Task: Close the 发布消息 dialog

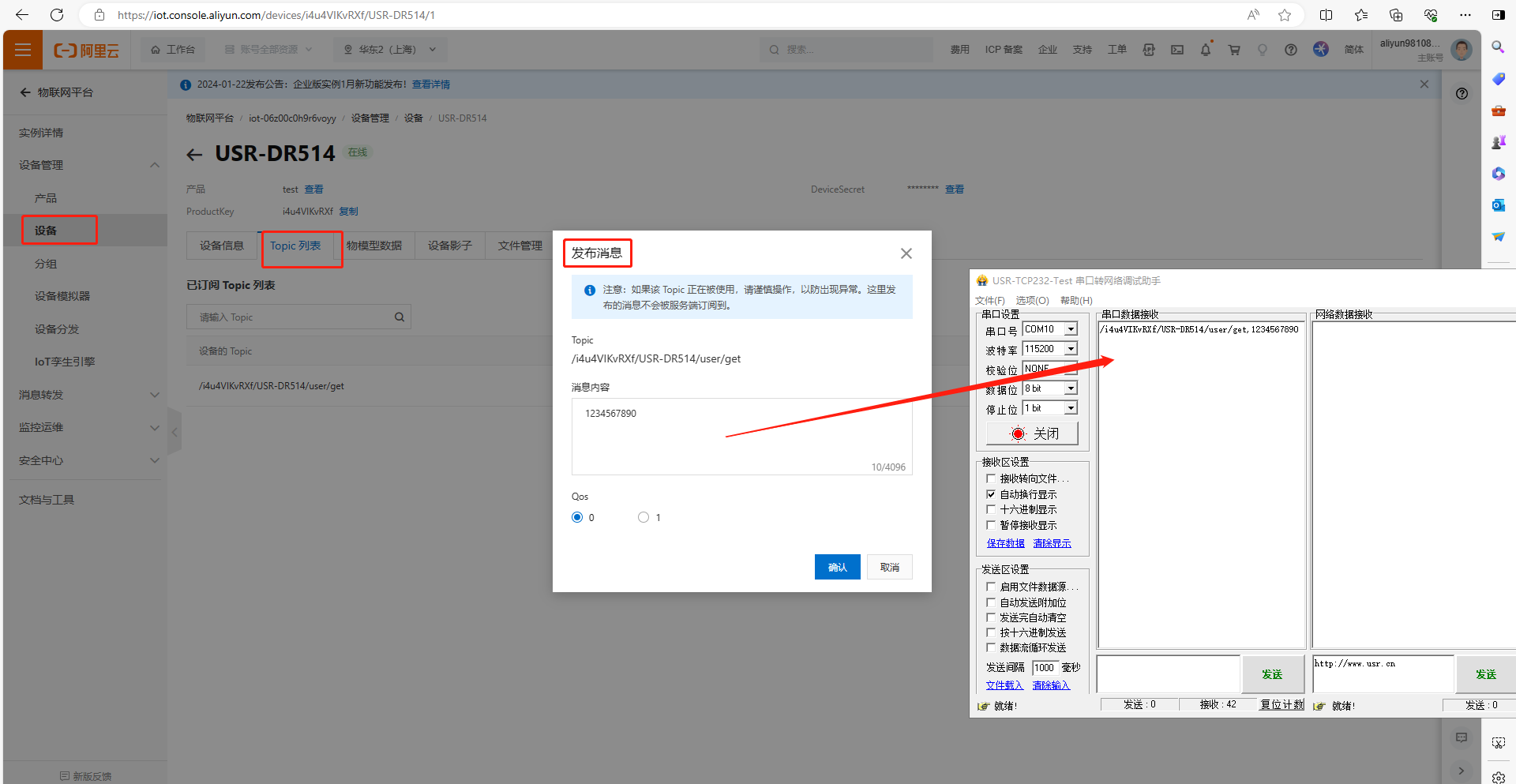Action: [x=906, y=253]
